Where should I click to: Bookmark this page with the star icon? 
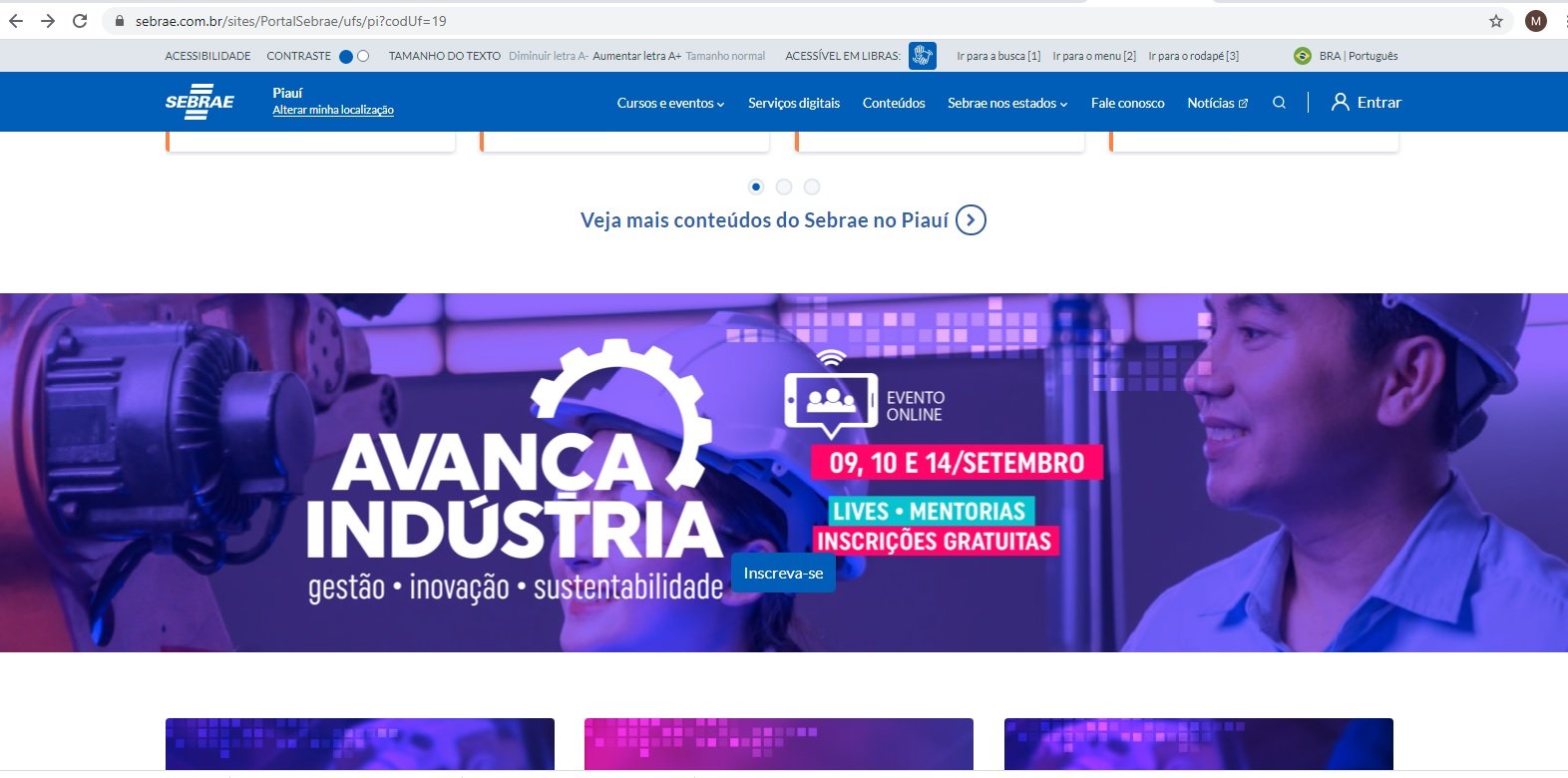(x=1496, y=21)
